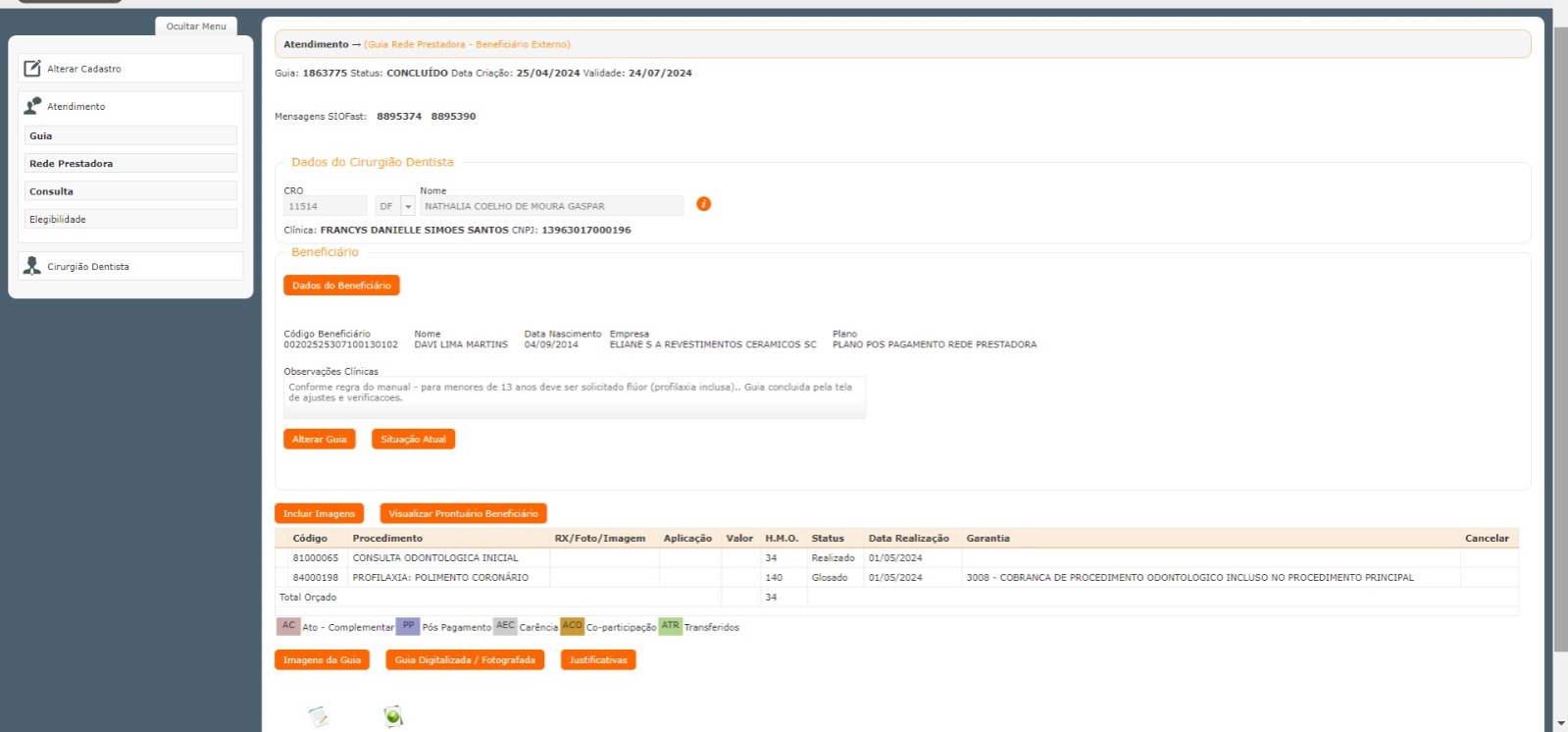The image size is (1568, 732).
Task: Click the Alterar Cadastro edit icon
Action: pos(32,69)
